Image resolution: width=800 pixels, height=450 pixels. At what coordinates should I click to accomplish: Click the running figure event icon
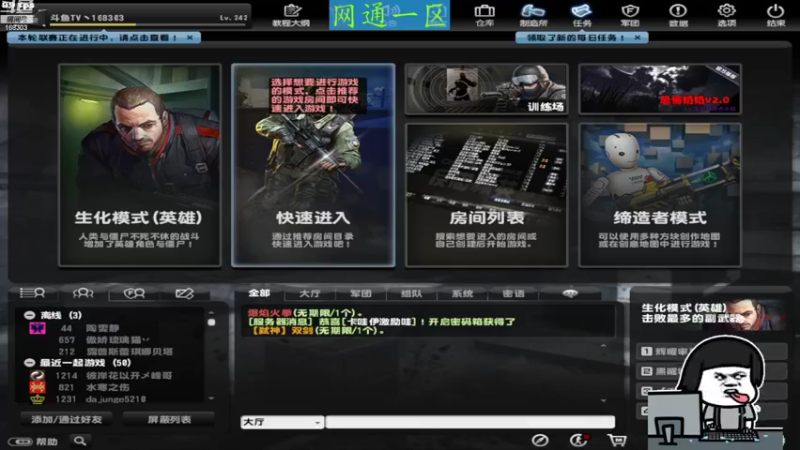[579, 440]
